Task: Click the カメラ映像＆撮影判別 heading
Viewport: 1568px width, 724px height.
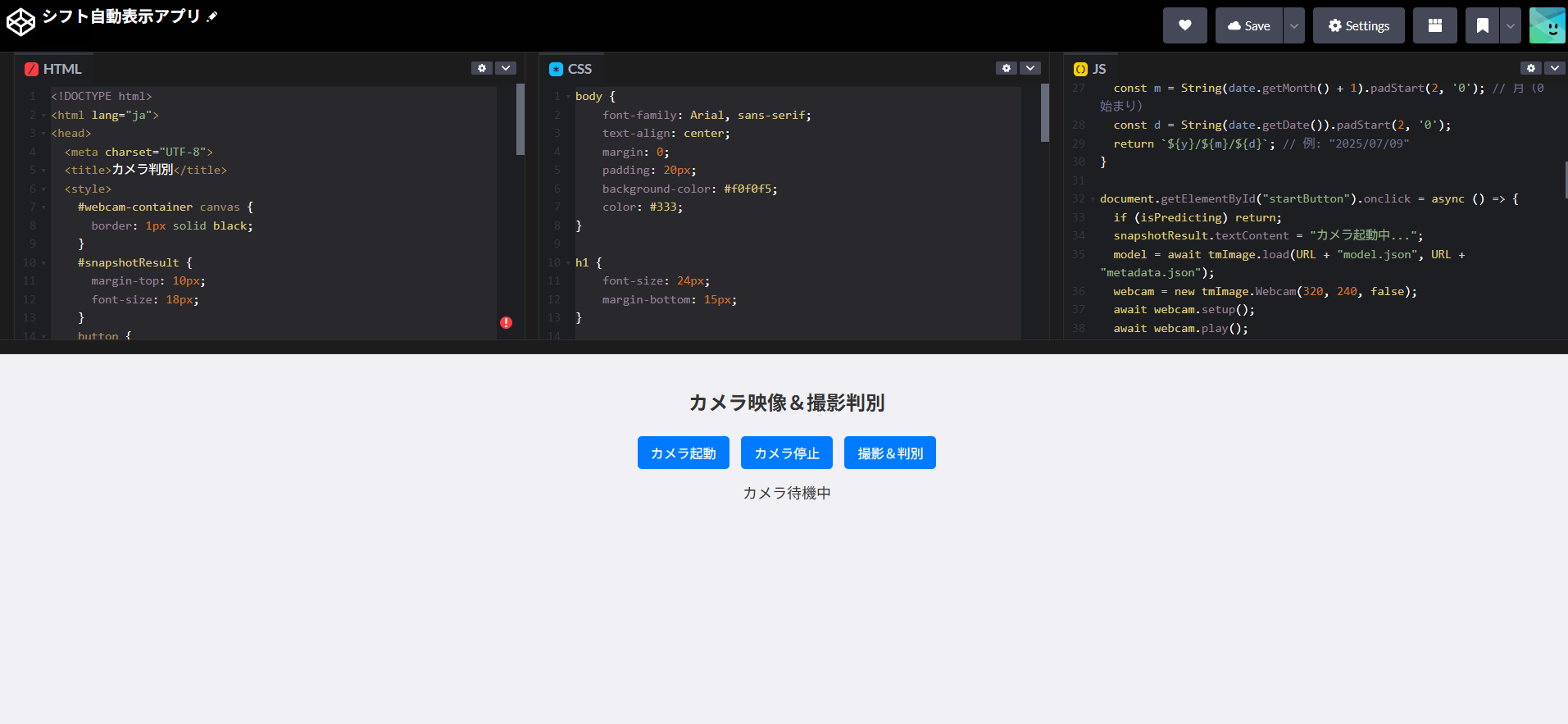Action: [x=786, y=403]
